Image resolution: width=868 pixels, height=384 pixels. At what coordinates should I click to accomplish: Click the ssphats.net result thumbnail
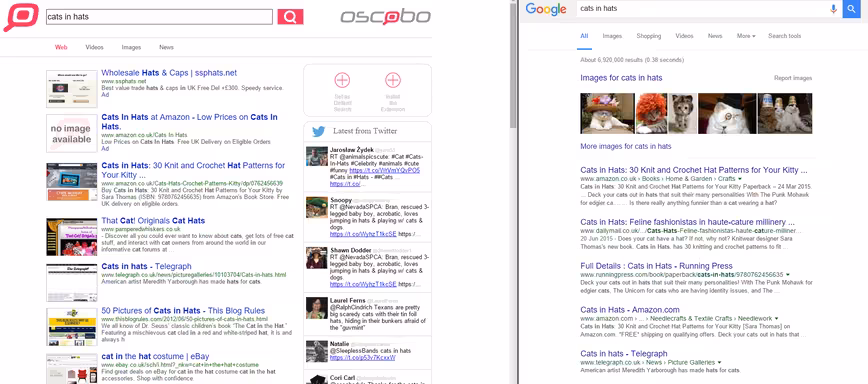(72, 89)
